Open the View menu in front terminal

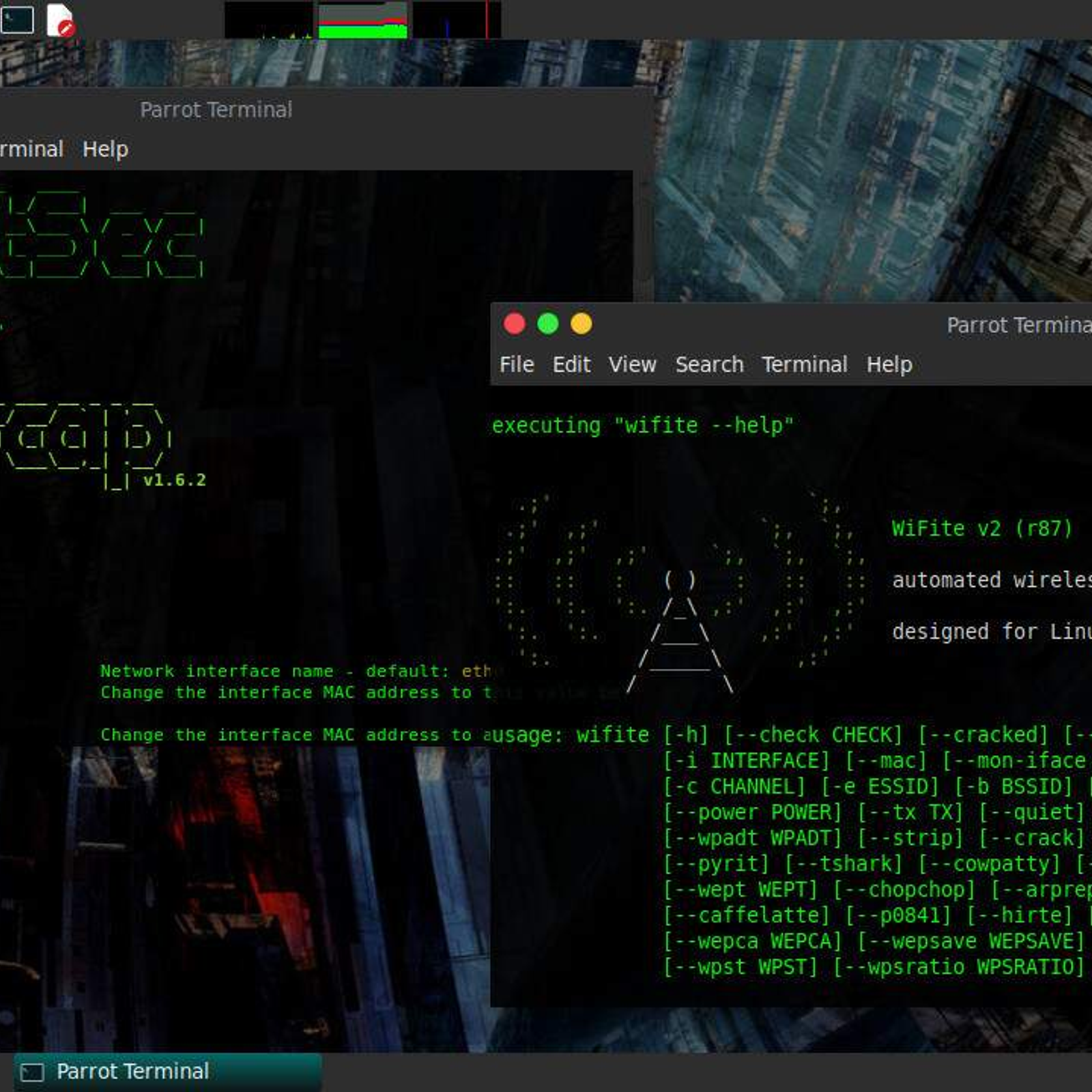pos(633,364)
